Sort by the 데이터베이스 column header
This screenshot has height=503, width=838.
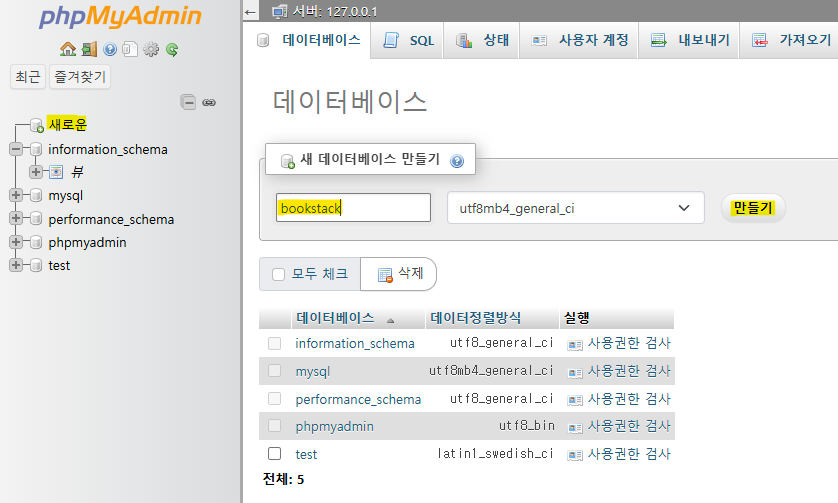[336, 318]
